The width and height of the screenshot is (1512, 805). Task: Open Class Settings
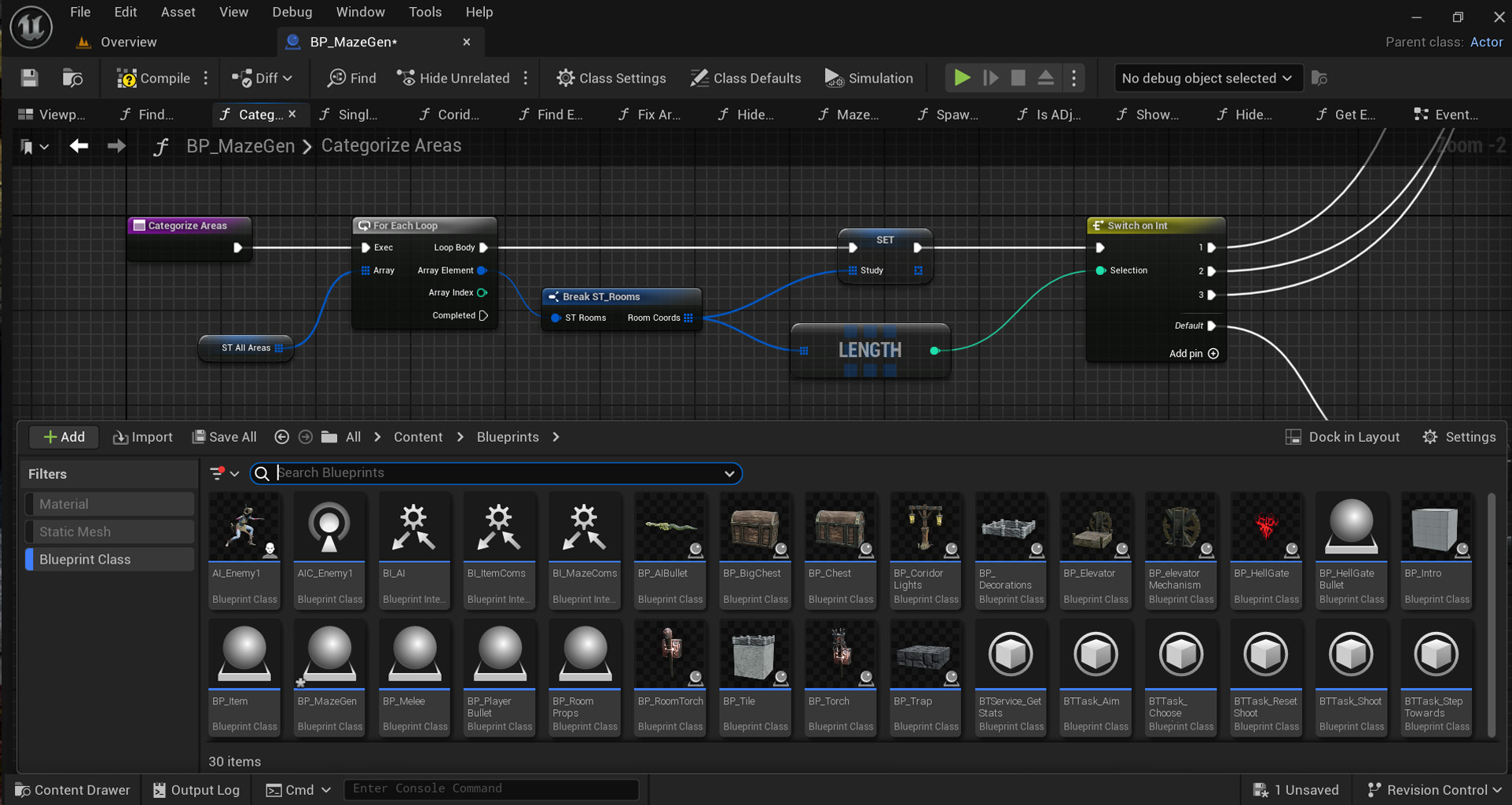(612, 78)
